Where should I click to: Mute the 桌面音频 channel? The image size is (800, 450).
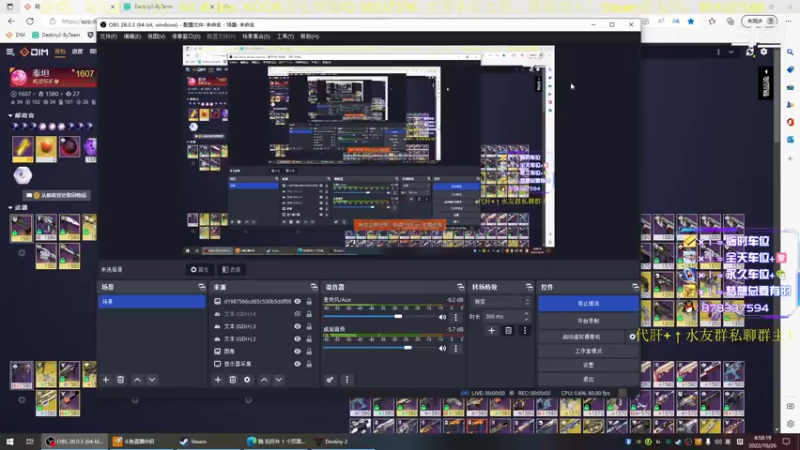[x=442, y=349]
